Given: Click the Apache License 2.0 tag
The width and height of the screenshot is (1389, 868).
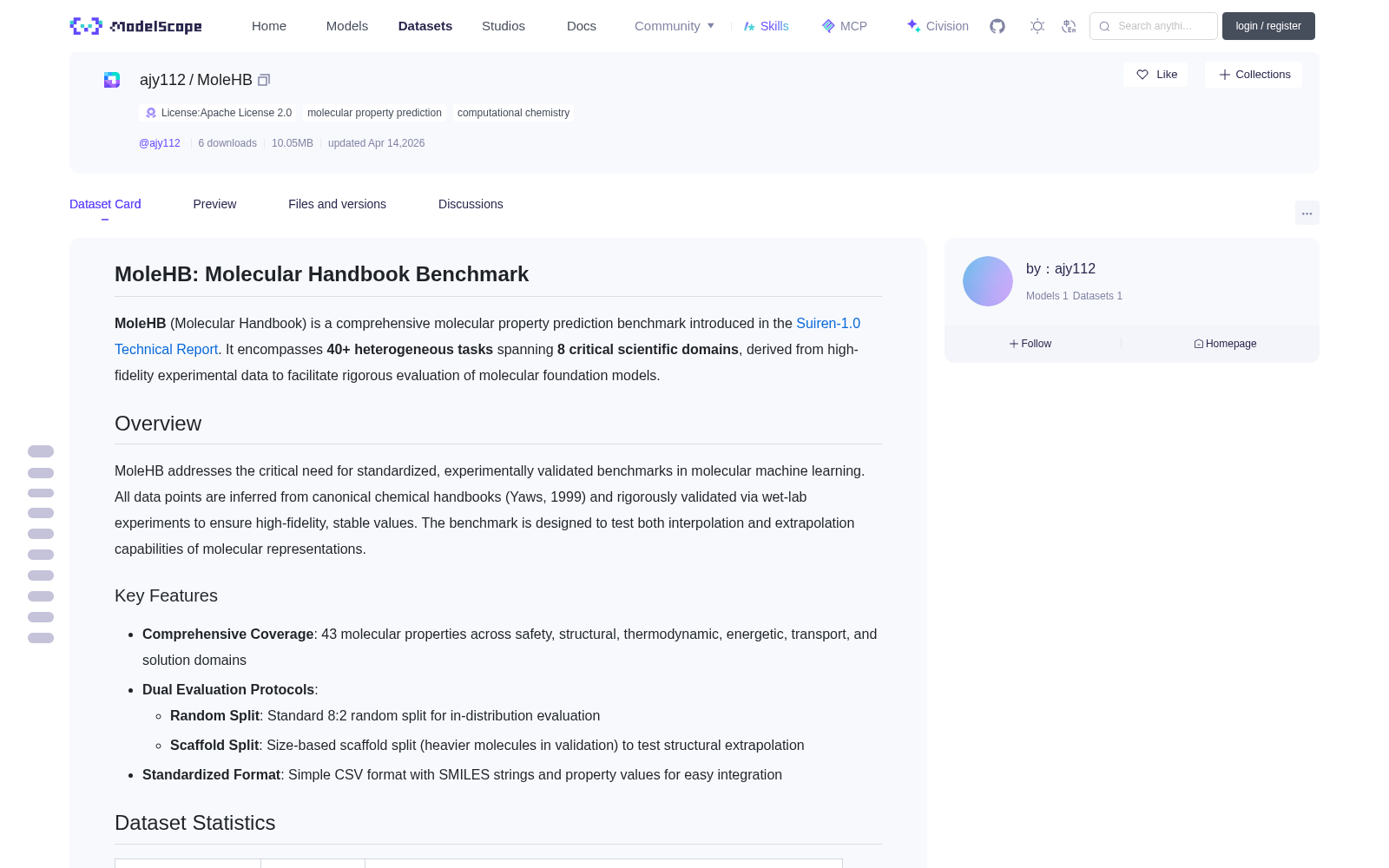Looking at the screenshot, I should click(x=218, y=113).
